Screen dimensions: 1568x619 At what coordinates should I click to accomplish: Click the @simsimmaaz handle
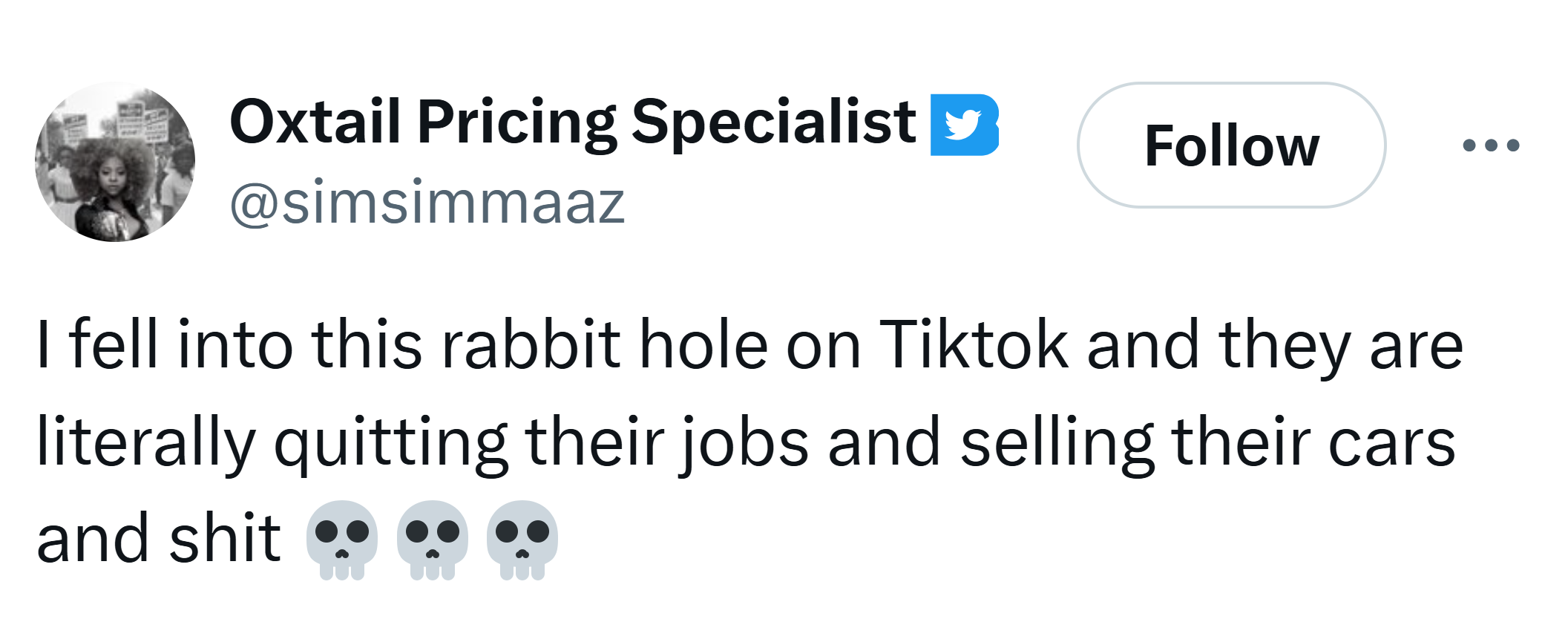tap(427, 203)
